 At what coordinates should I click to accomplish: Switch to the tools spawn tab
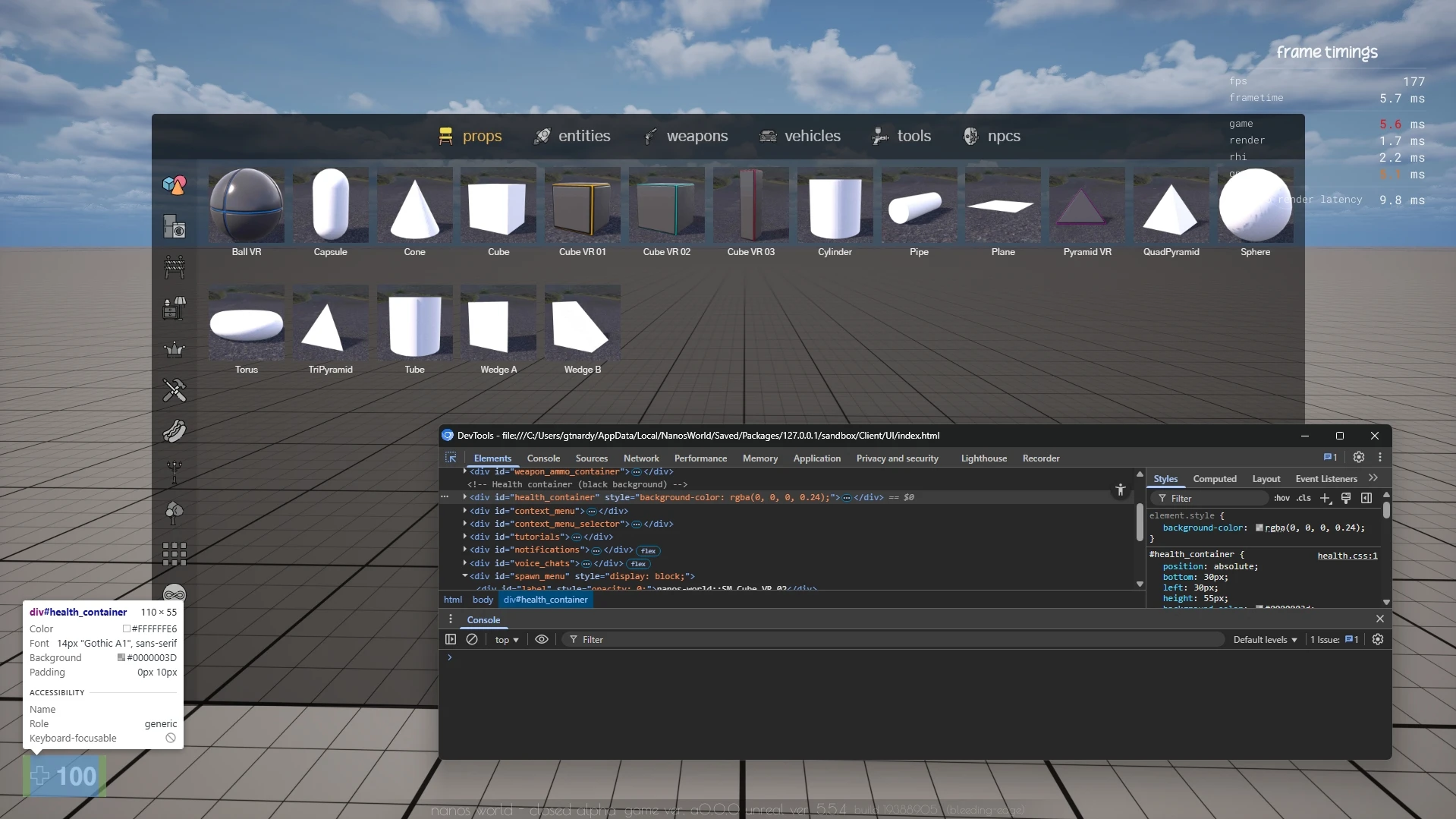pos(902,136)
